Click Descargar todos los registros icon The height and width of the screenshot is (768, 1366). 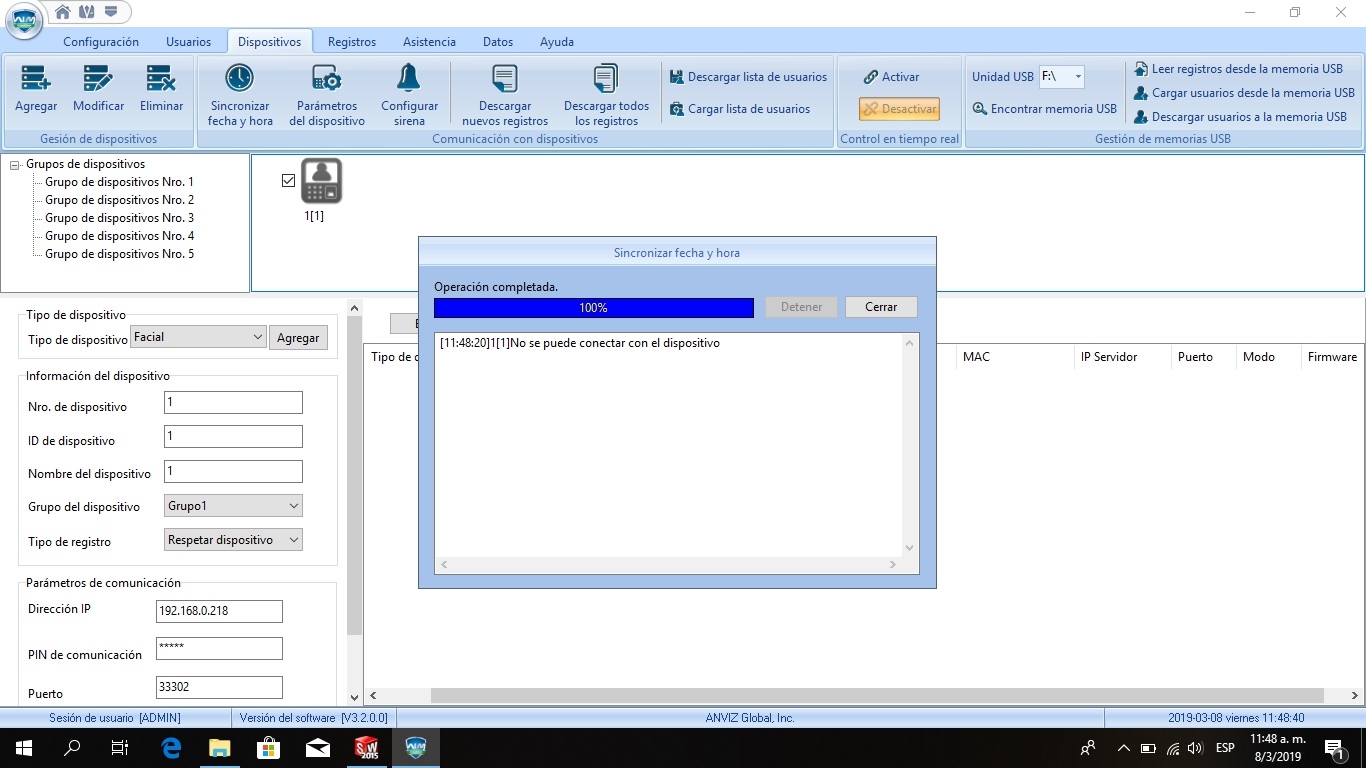606,78
